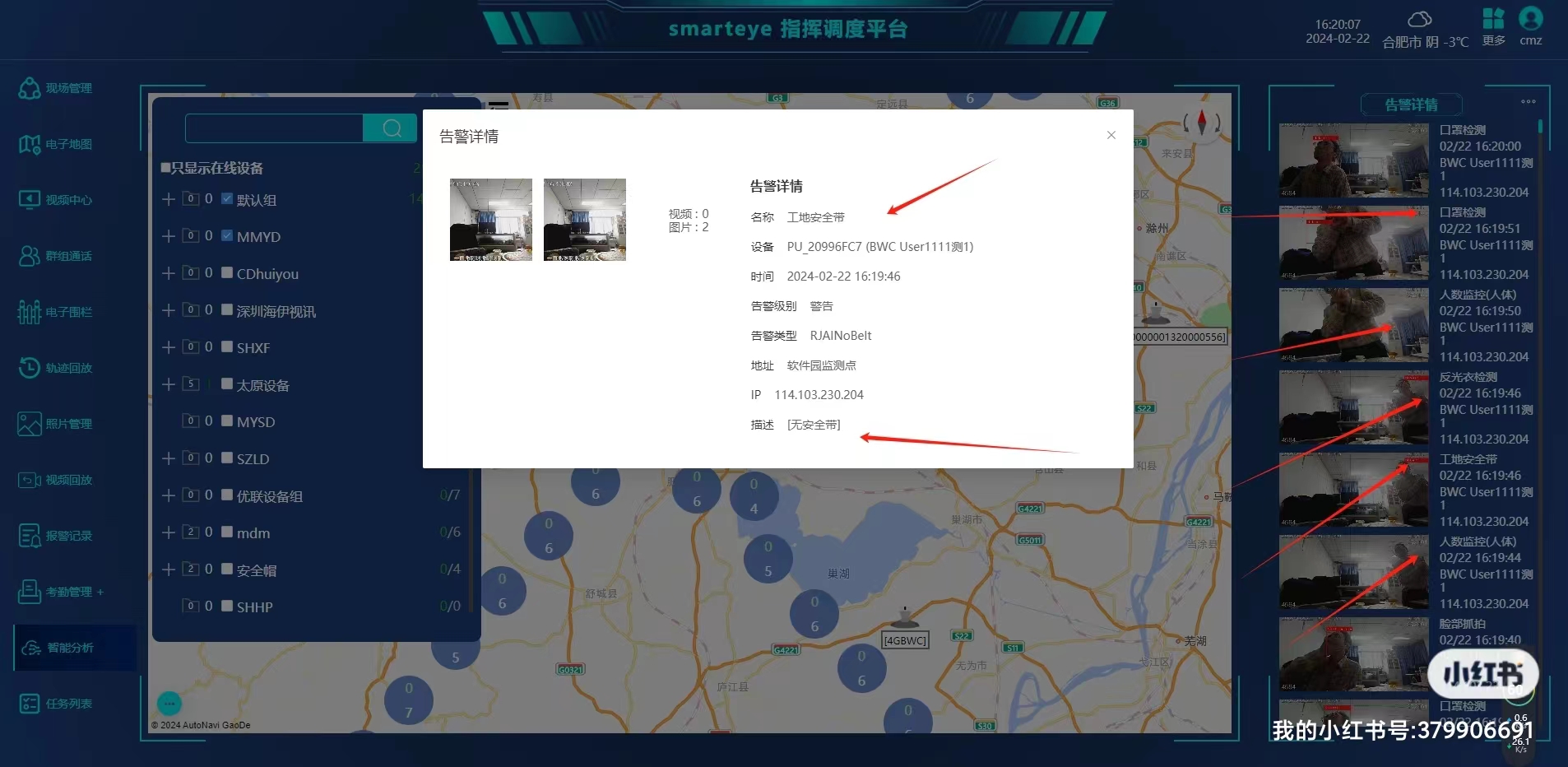1568x767 pixels.
Task: Click the 告警详情 panel header tab
Action: (1412, 105)
